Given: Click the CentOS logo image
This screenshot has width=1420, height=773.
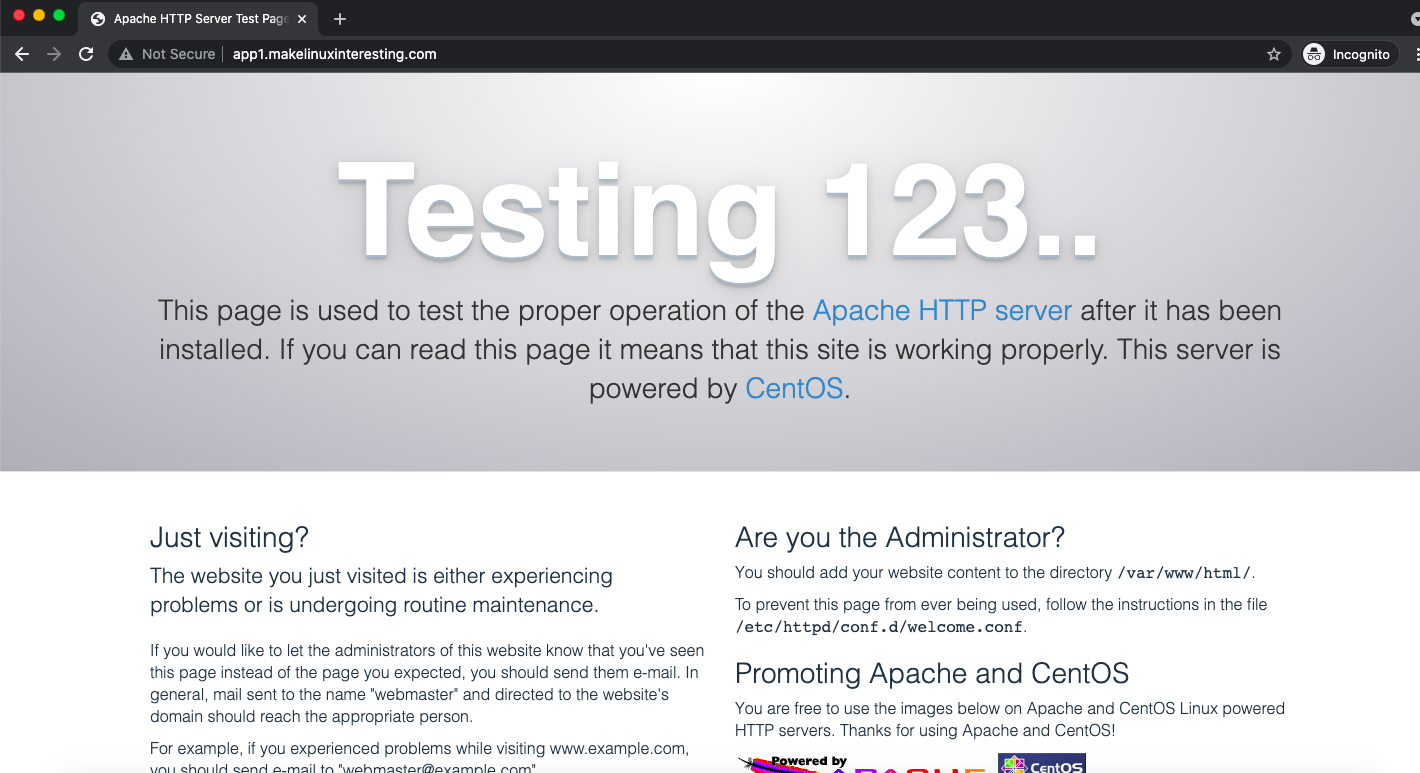Looking at the screenshot, I should pyautogui.click(x=1041, y=764).
